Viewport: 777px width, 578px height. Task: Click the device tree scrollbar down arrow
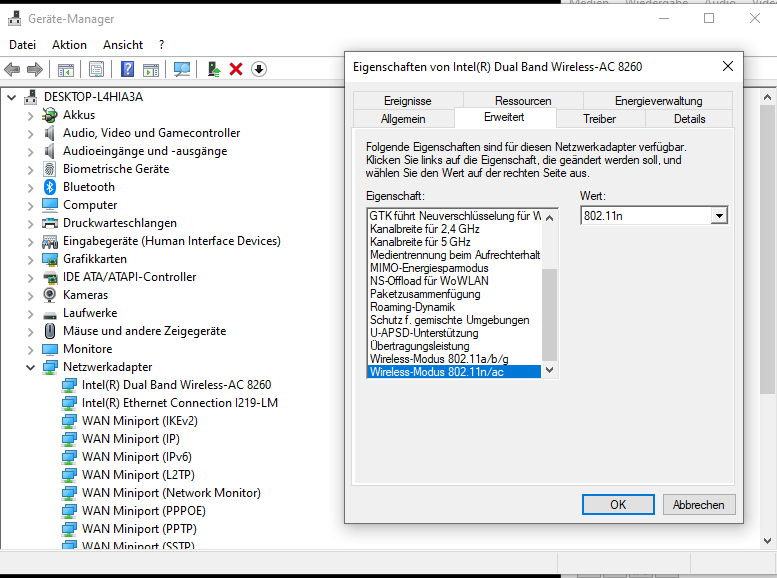tap(767, 540)
